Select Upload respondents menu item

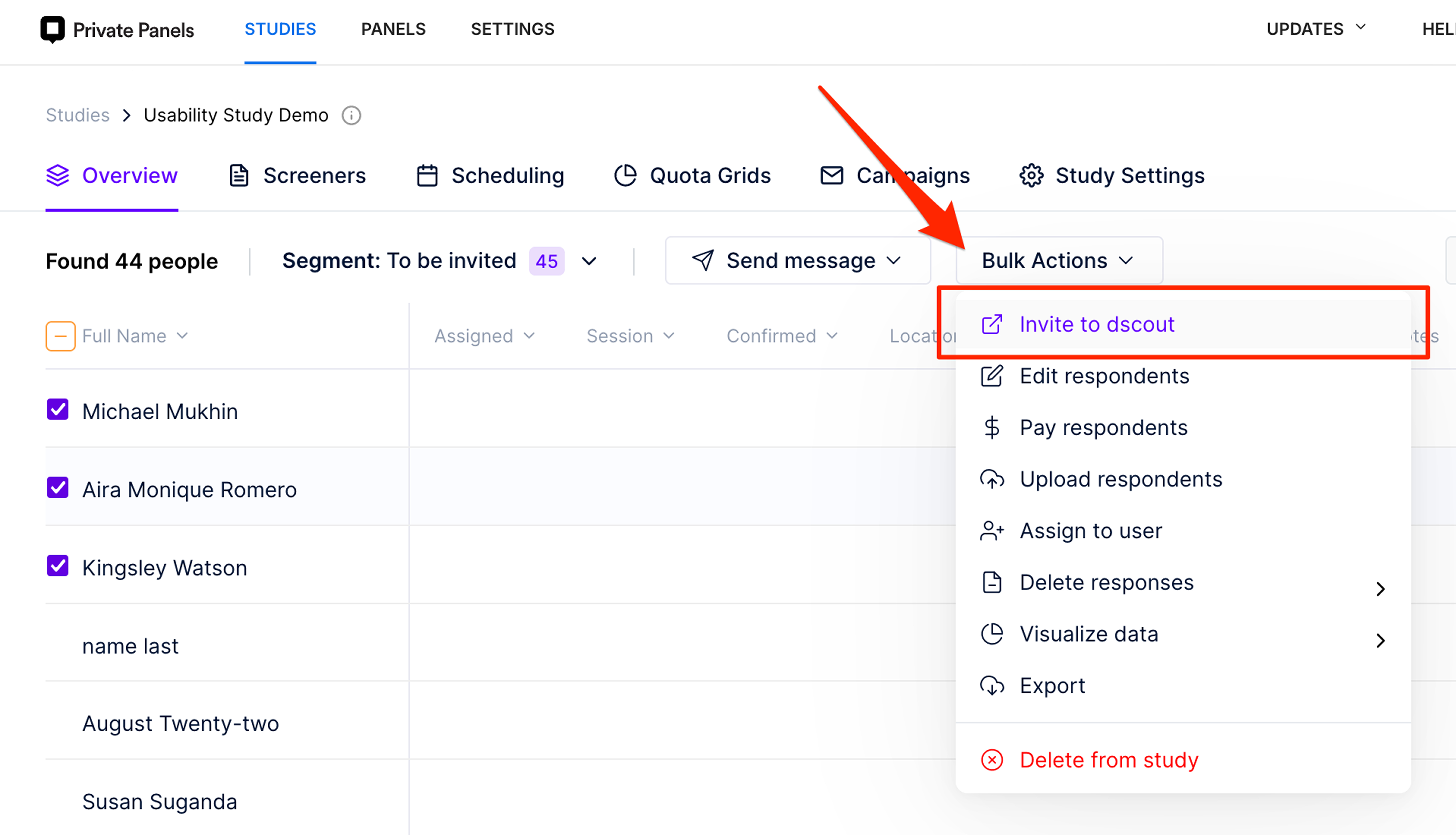[1183, 479]
